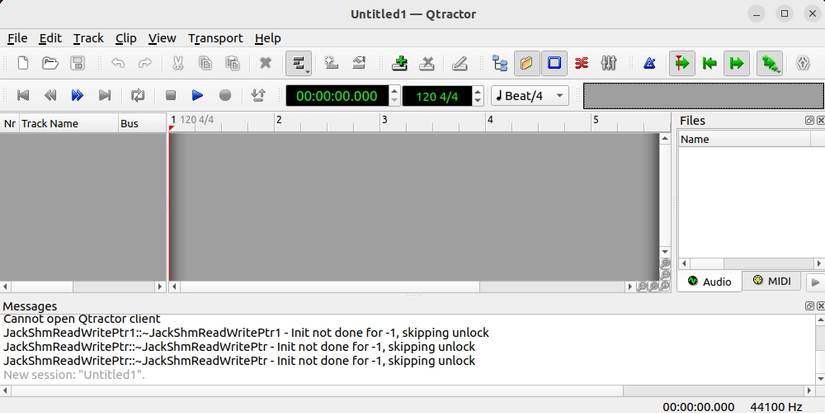The height and width of the screenshot is (413, 825).
Task: Click the tree-structure icon left of the Files folder icon
Action: coord(499,64)
